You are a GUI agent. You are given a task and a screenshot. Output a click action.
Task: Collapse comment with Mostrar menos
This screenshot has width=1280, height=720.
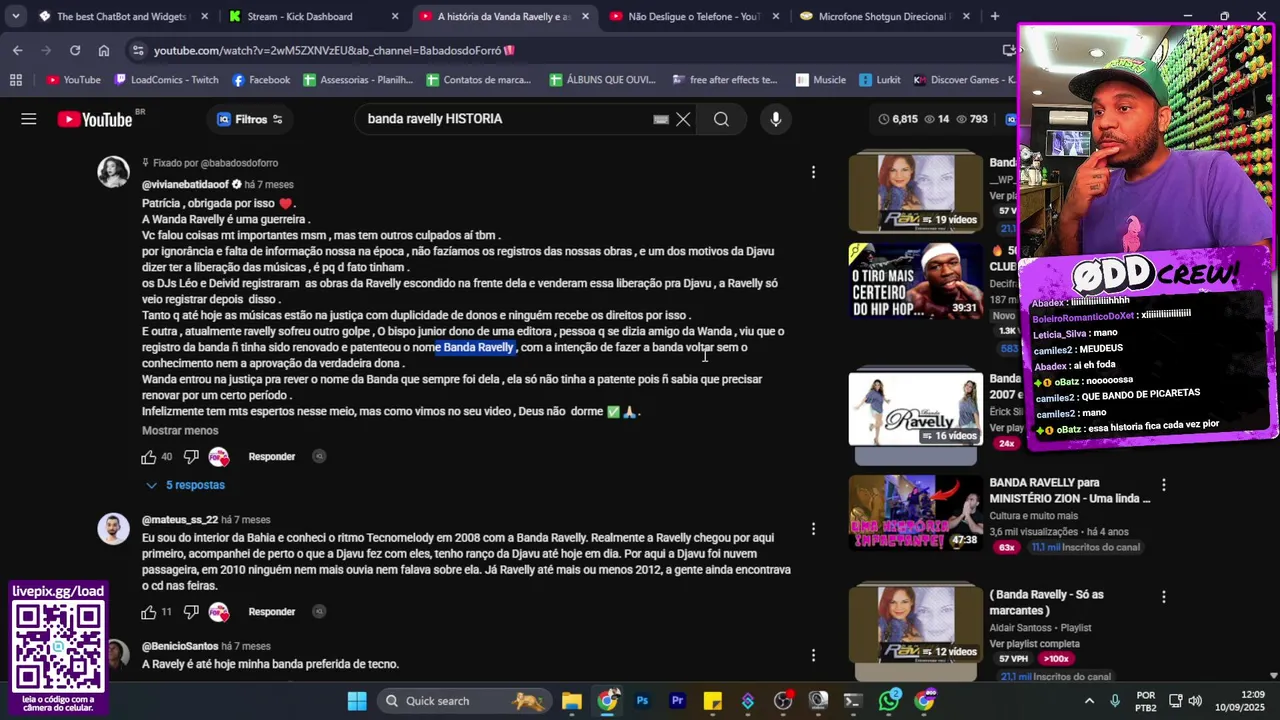[180, 431]
